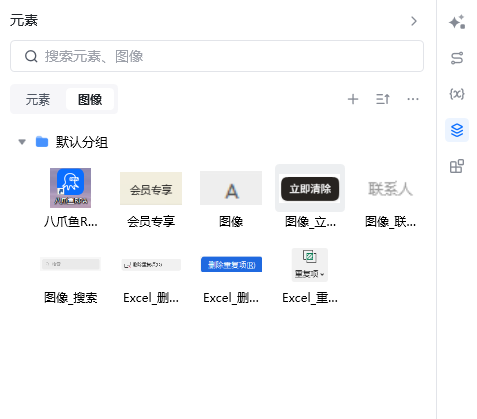Select the 默认分组 group label
This screenshot has height=419, width=477.
(82, 142)
